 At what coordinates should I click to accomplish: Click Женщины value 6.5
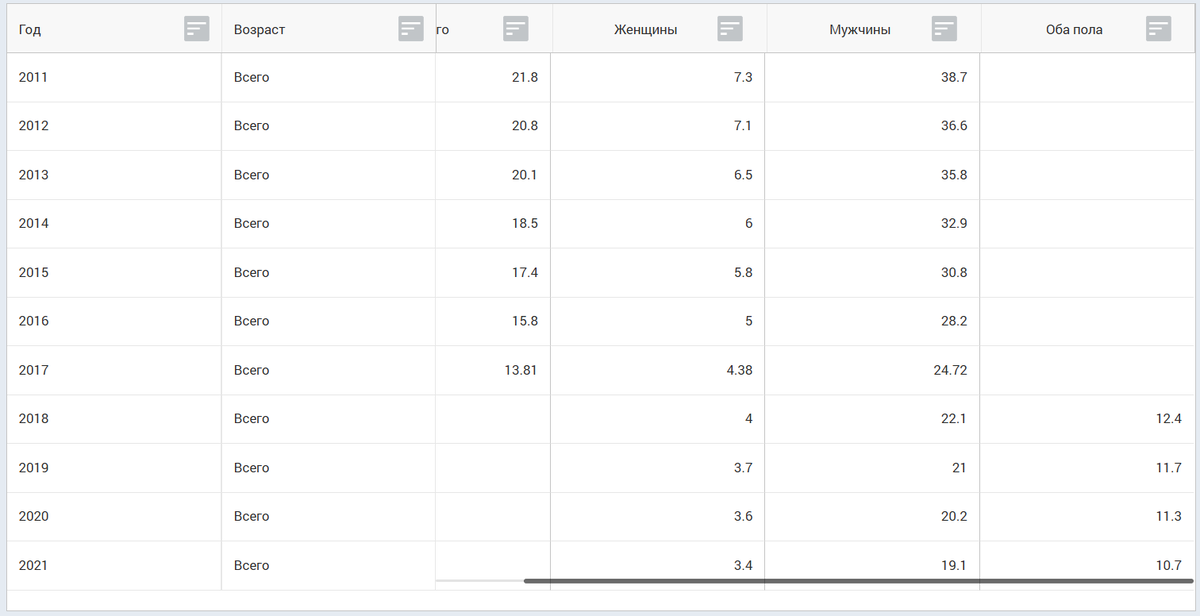tap(743, 175)
